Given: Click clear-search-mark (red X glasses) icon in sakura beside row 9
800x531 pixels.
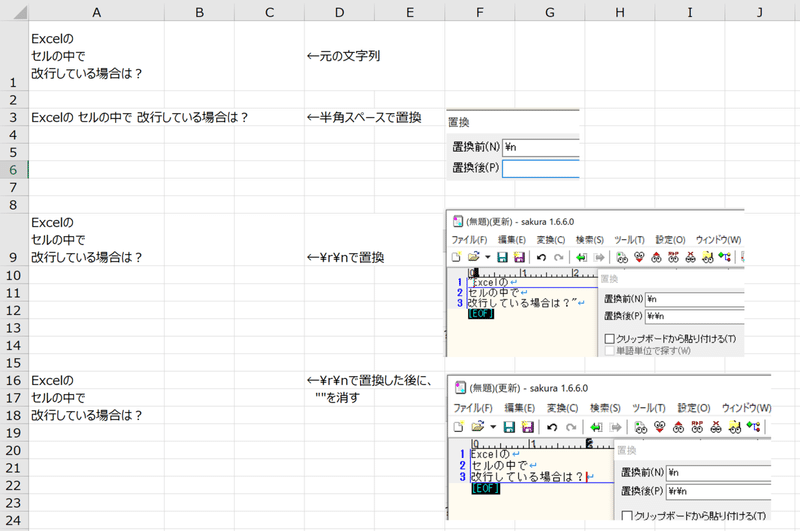Looking at the screenshot, I should (690, 257).
